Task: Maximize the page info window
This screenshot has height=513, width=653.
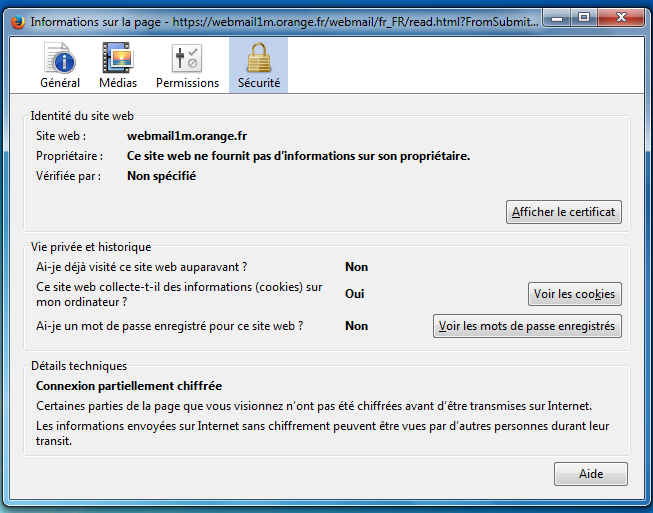Action: 584,18
